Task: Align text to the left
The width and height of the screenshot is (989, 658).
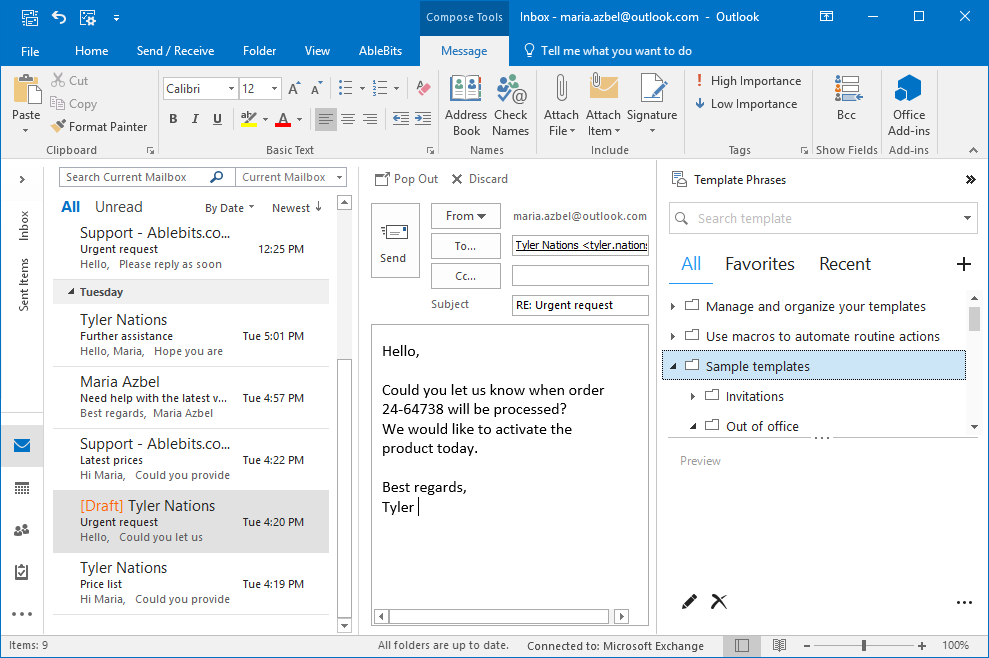Action: [325, 119]
